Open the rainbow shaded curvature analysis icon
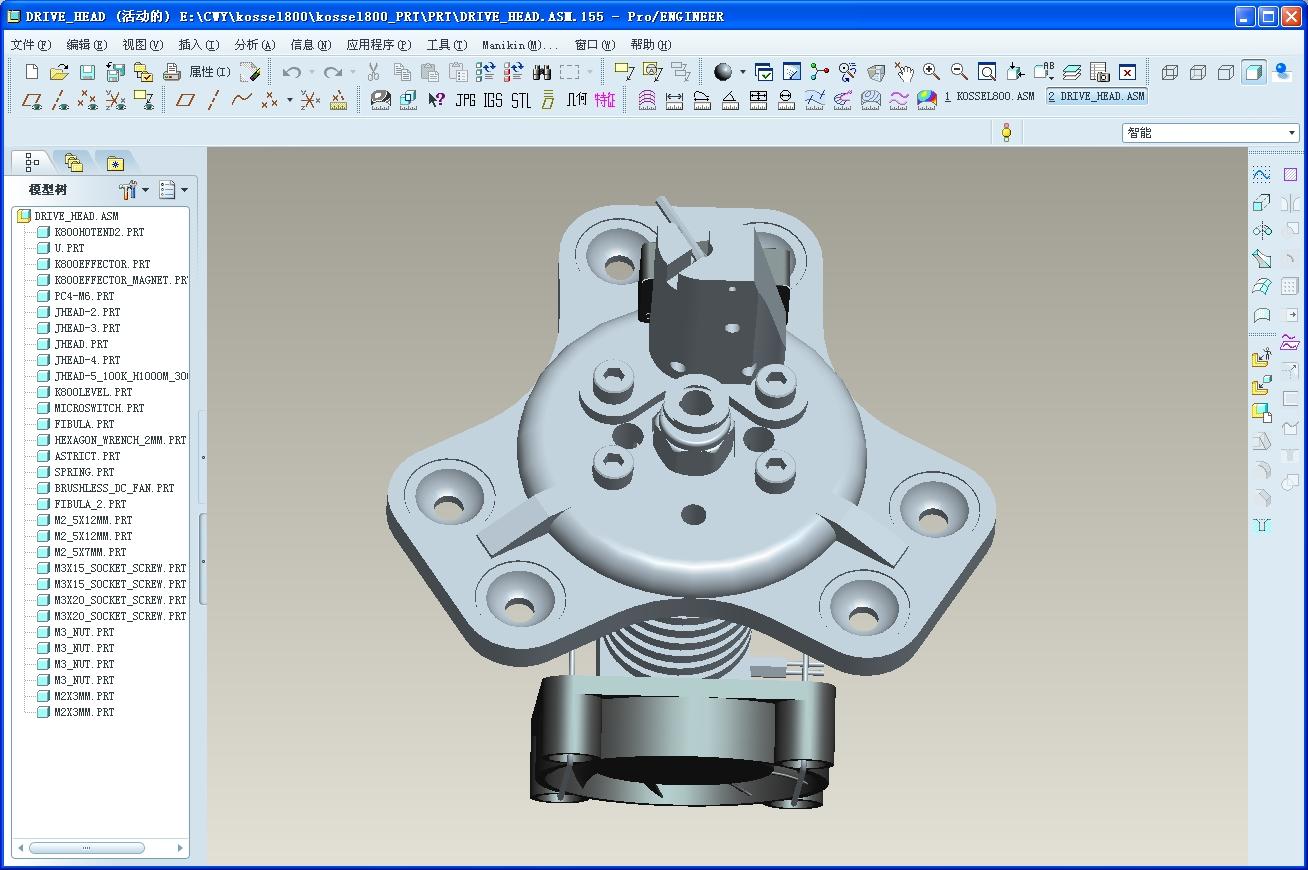The width and height of the screenshot is (1308, 870). point(927,100)
